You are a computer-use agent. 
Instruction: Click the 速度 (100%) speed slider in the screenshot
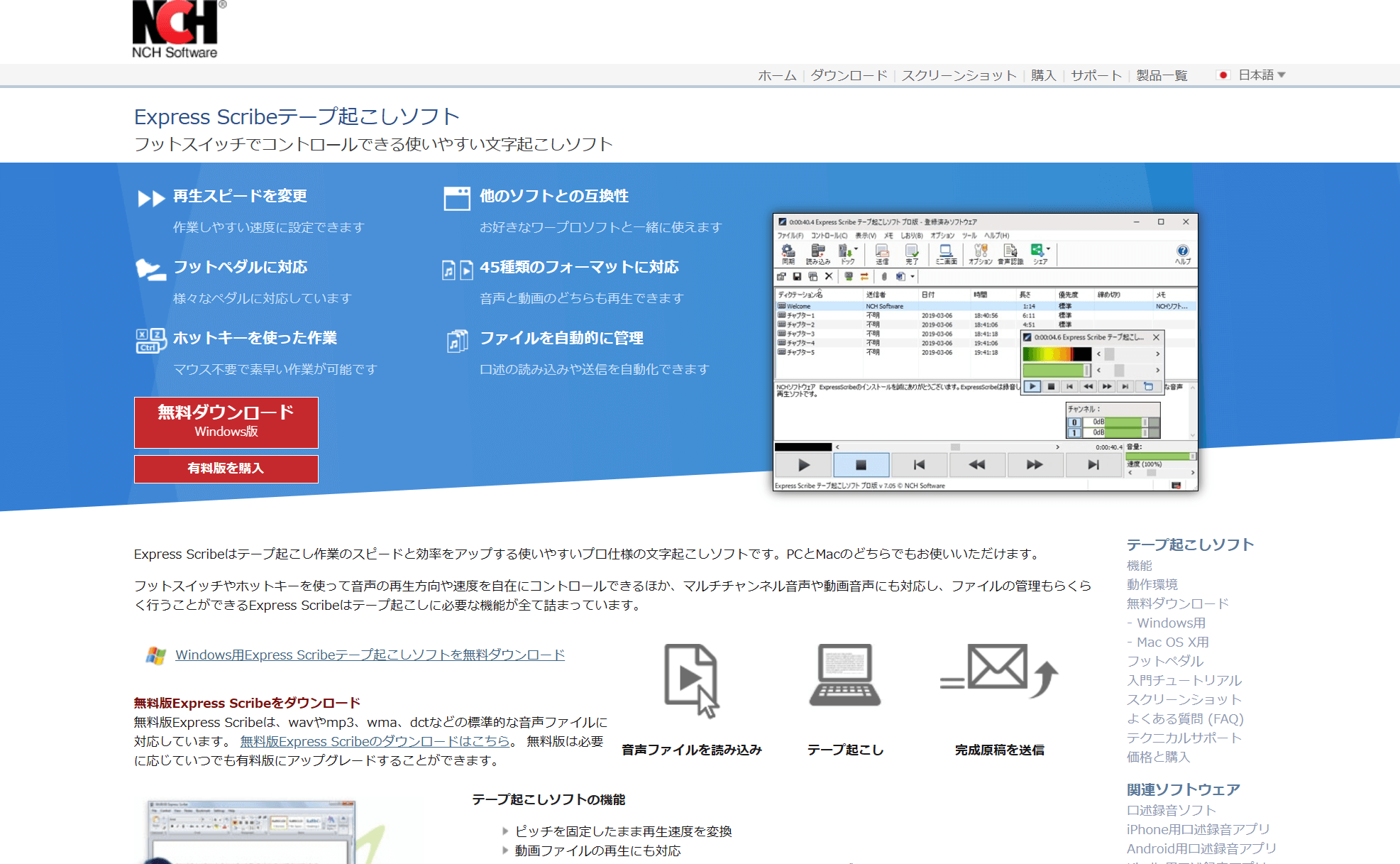pos(1160,473)
